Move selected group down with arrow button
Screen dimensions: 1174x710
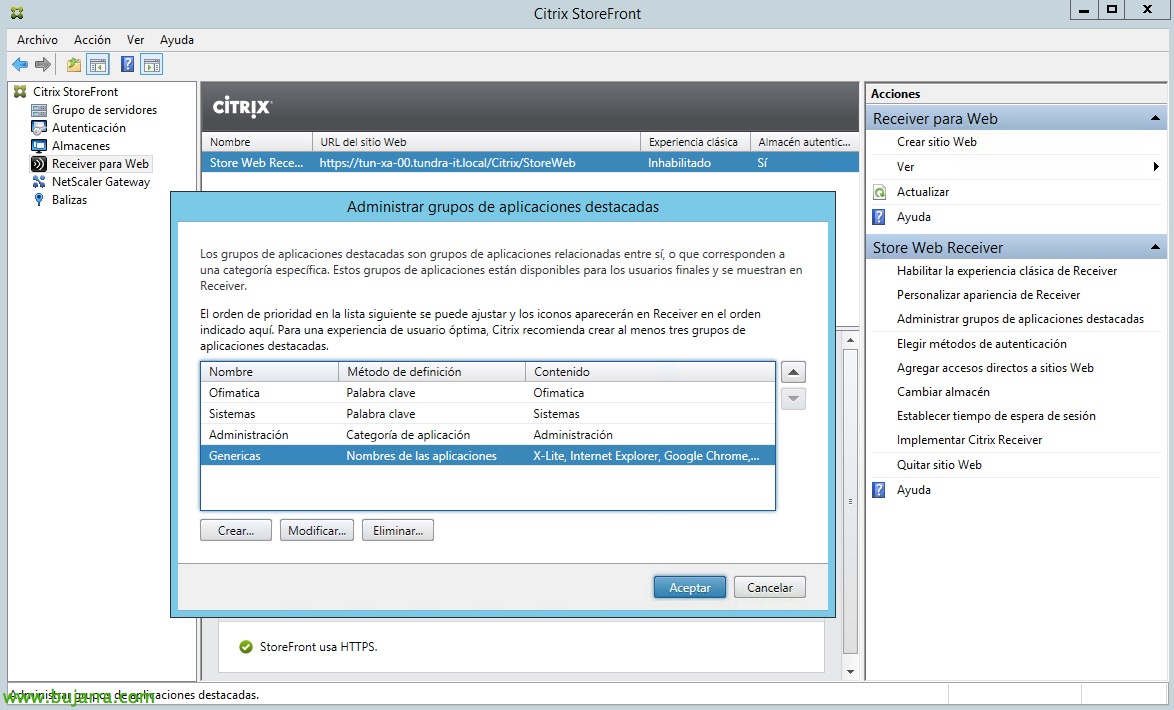(794, 398)
